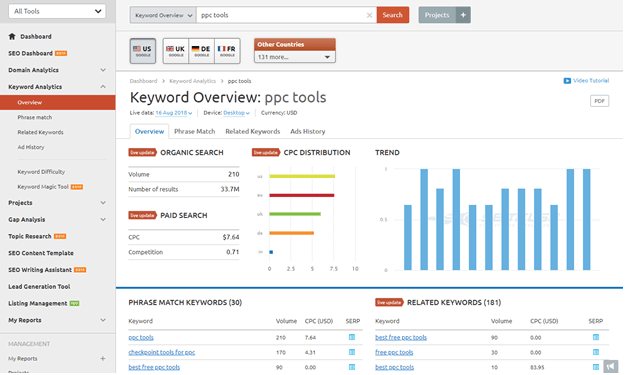
Task: Open SERP icon for checkpoint tools for ppc
Action: click(352, 352)
